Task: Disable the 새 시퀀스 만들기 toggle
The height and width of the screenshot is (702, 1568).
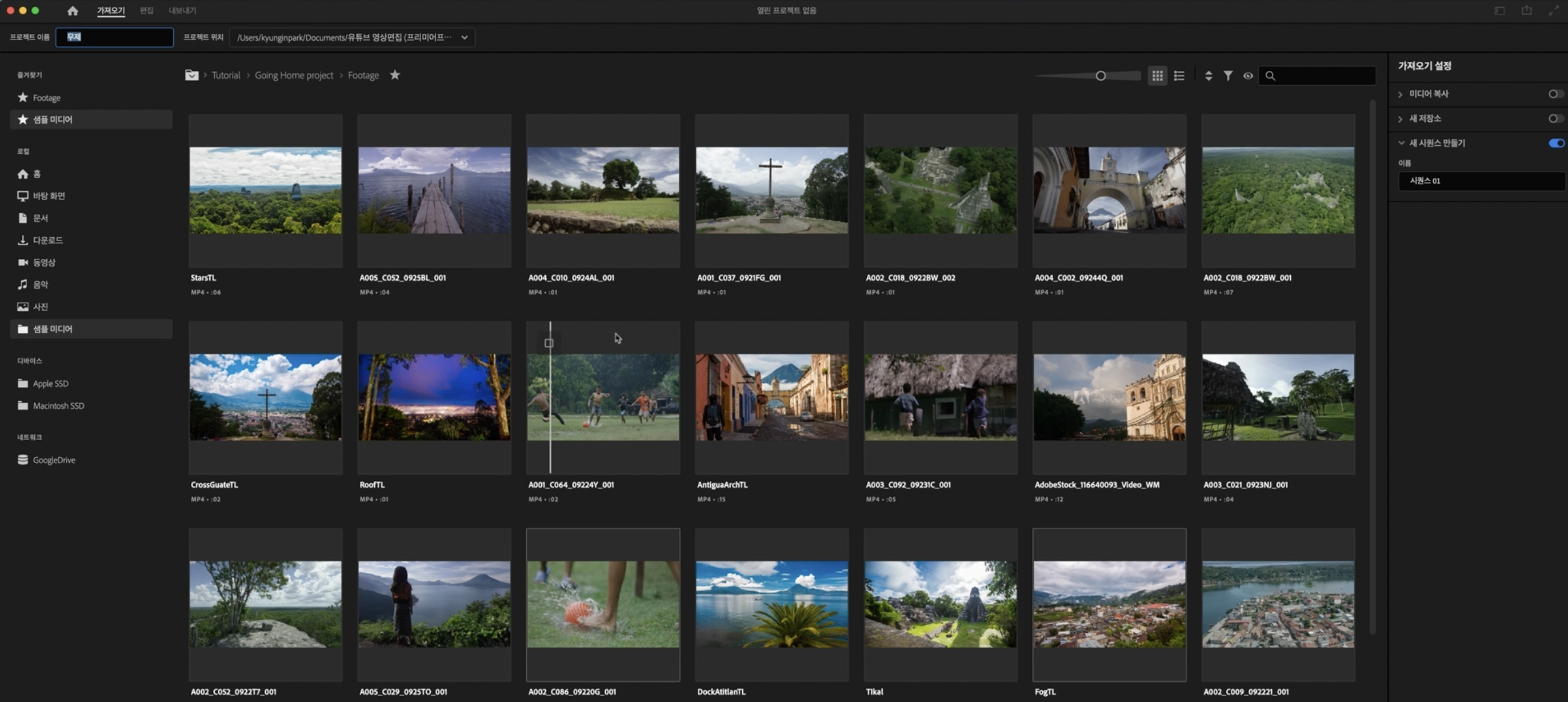Action: (x=1555, y=143)
